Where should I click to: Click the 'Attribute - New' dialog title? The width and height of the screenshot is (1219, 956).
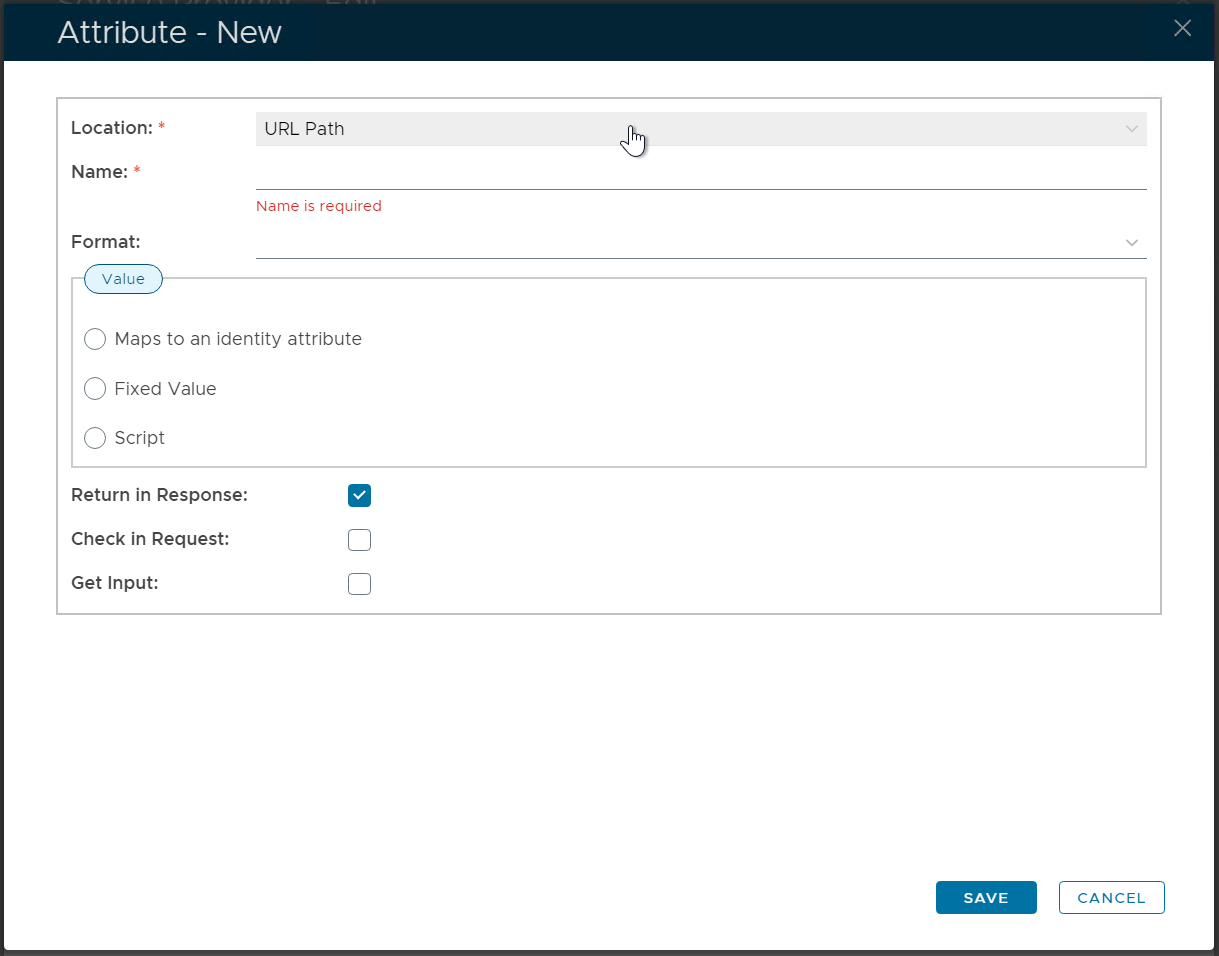point(170,33)
